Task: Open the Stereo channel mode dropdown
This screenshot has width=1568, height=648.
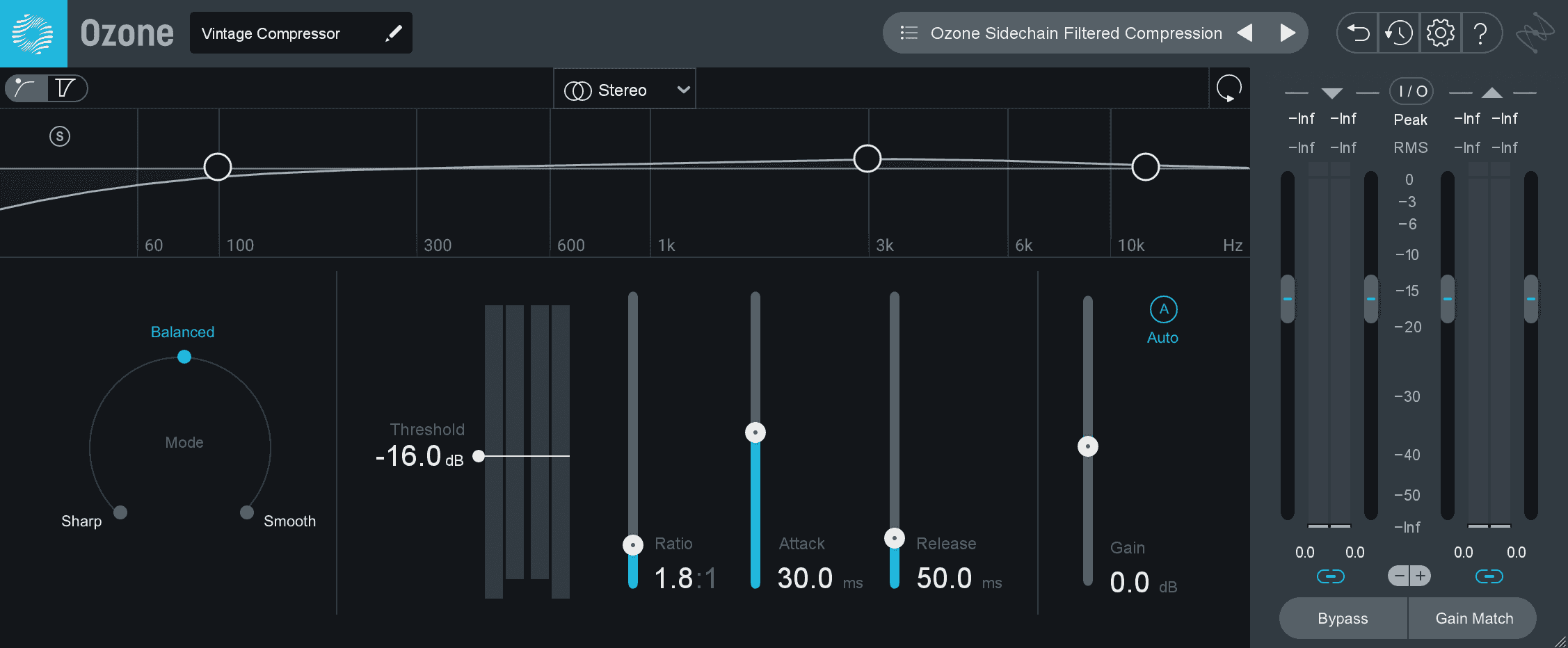Action: tap(625, 90)
